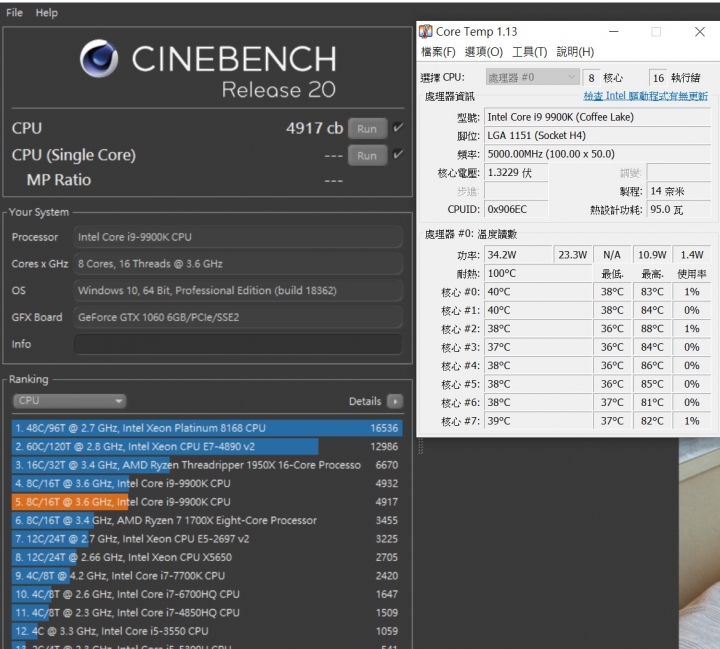Click the Tj. Max value 100°C
Image resolution: width=720 pixels, height=649 pixels.
[x=537, y=273]
